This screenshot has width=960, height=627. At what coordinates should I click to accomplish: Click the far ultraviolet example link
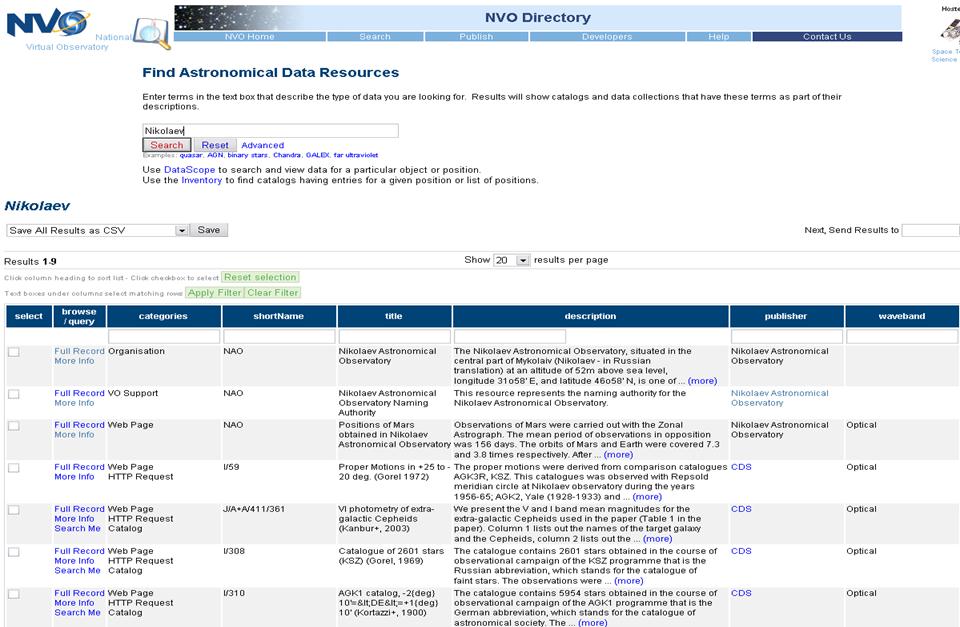tap(356, 155)
